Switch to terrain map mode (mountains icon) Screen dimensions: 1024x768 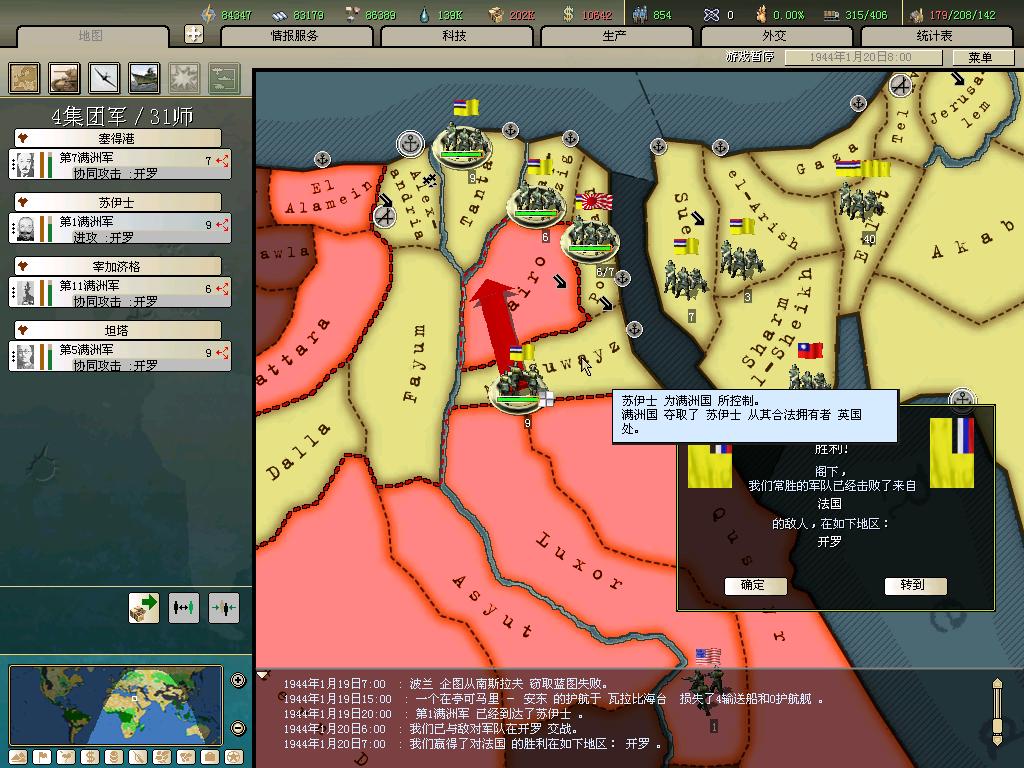[18, 758]
